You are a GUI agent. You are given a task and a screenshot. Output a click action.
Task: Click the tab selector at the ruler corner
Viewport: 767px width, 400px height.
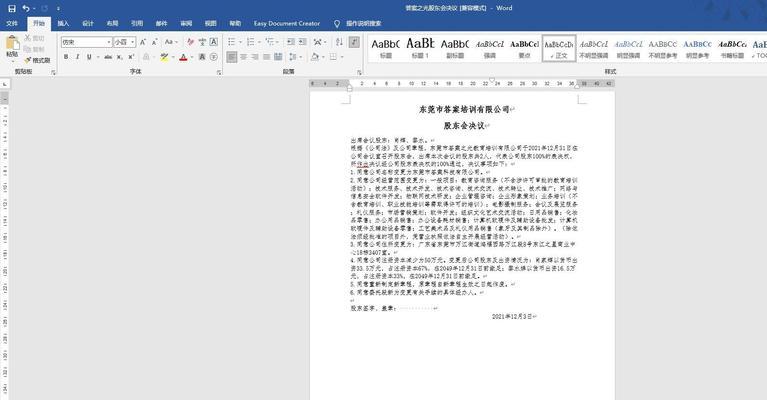(5, 84)
